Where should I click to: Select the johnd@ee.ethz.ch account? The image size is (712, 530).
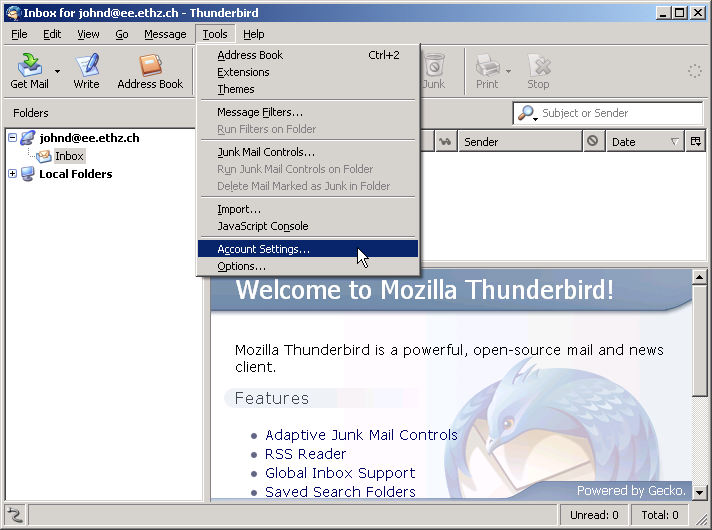point(89,138)
